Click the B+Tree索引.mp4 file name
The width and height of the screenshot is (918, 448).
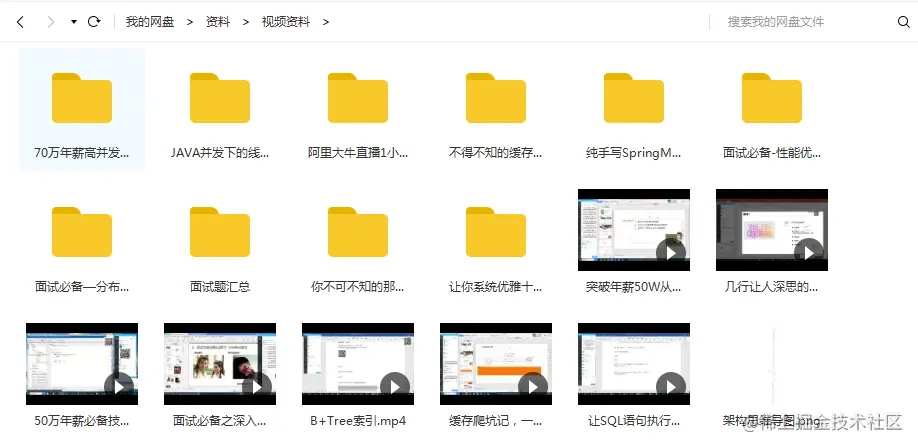pos(358,421)
